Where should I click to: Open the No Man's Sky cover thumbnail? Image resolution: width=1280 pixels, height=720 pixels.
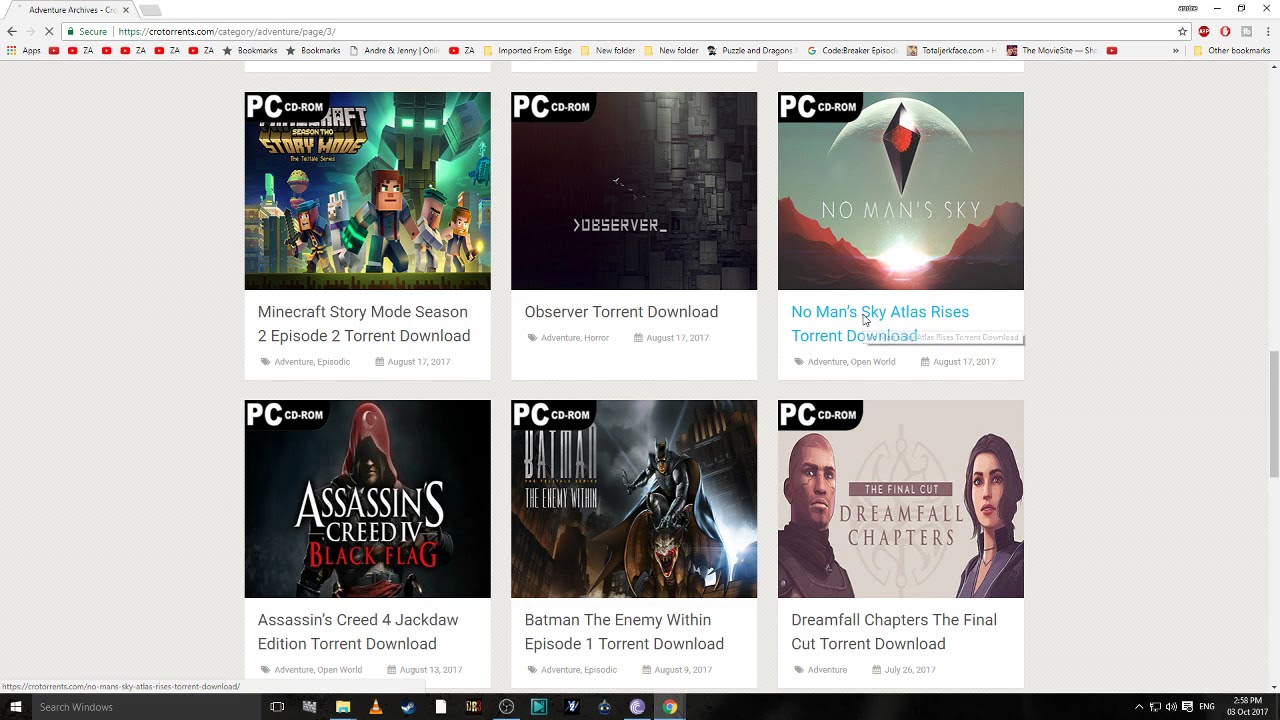point(901,191)
